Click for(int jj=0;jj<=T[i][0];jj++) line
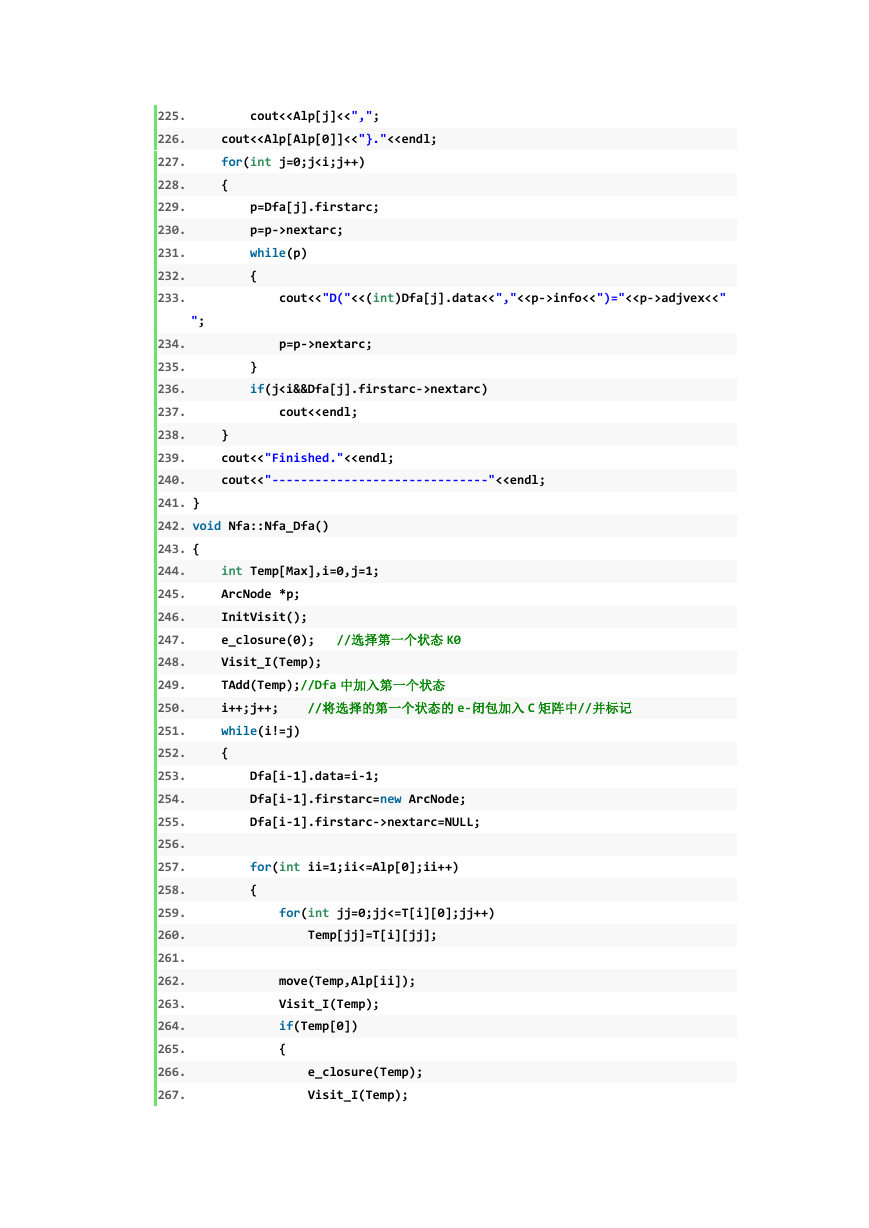Viewport: 869px width, 1228px height. [387, 913]
